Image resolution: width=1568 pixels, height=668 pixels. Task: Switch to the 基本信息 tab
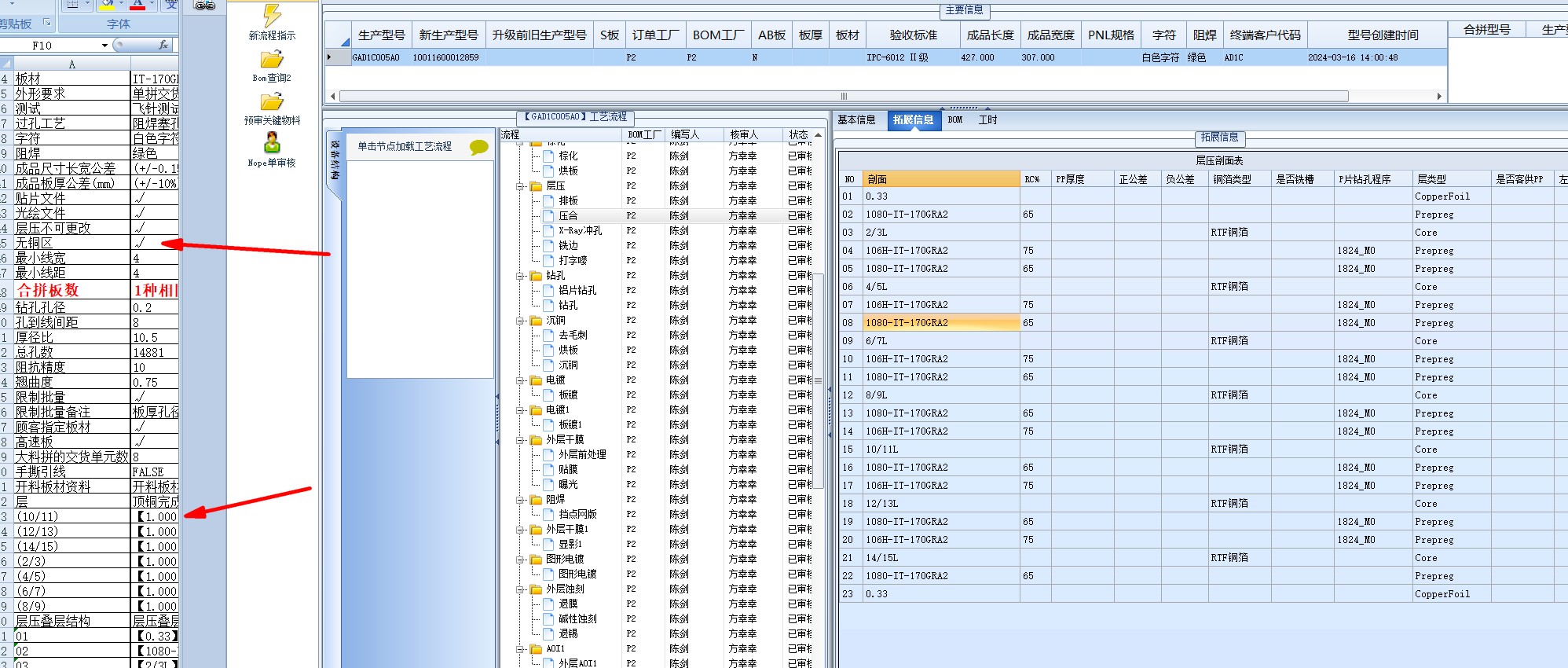(x=856, y=120)
